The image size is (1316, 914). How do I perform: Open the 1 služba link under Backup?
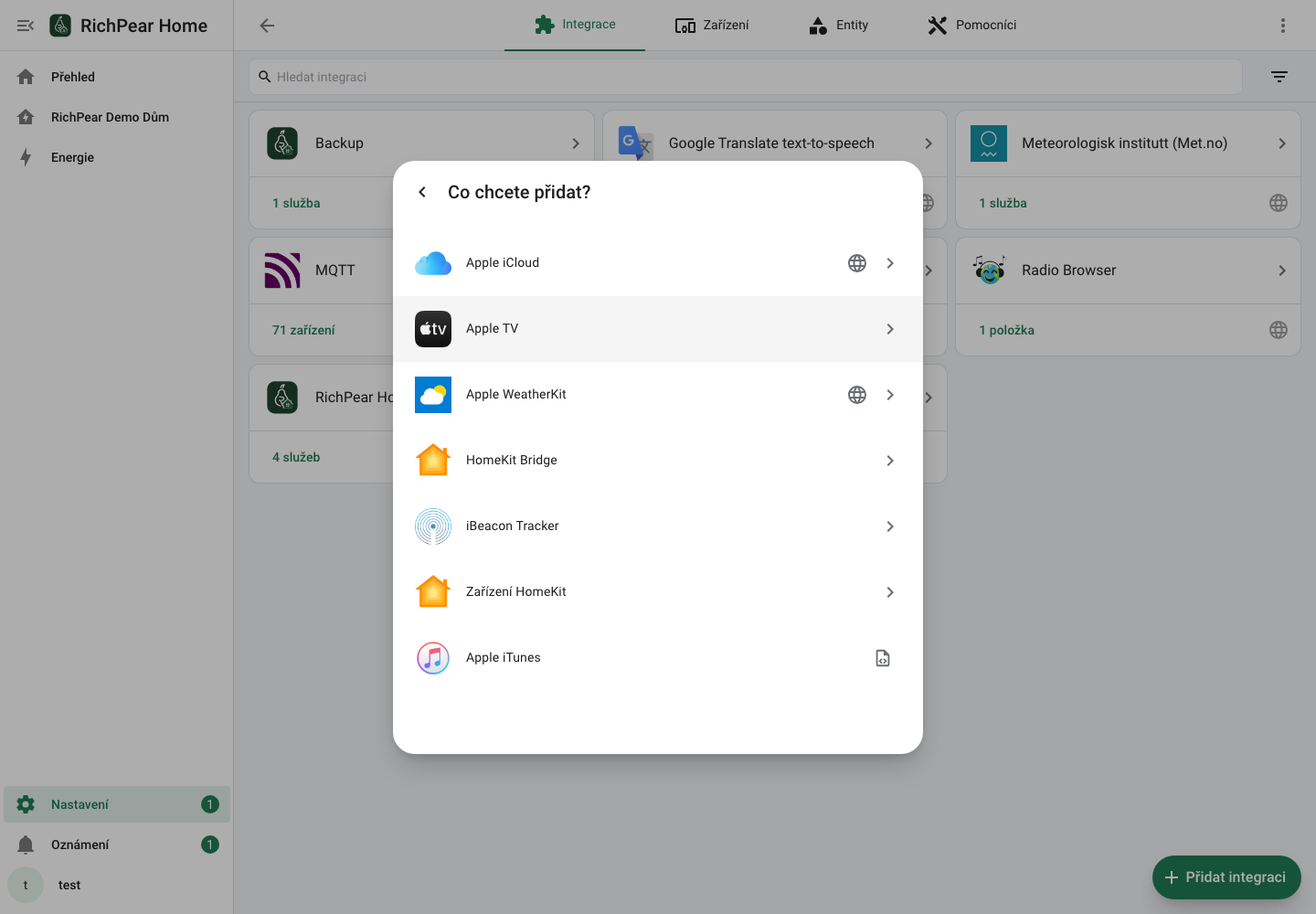[296, 203]
